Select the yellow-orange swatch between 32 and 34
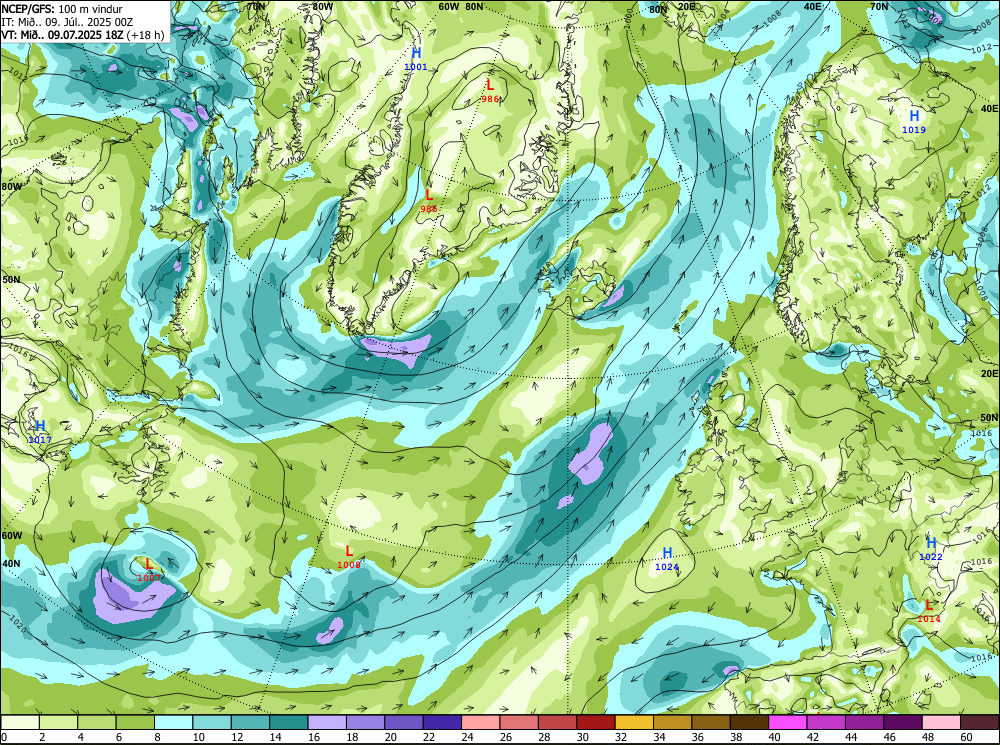This screenshot has width=1000, height=745. point(635,722)
